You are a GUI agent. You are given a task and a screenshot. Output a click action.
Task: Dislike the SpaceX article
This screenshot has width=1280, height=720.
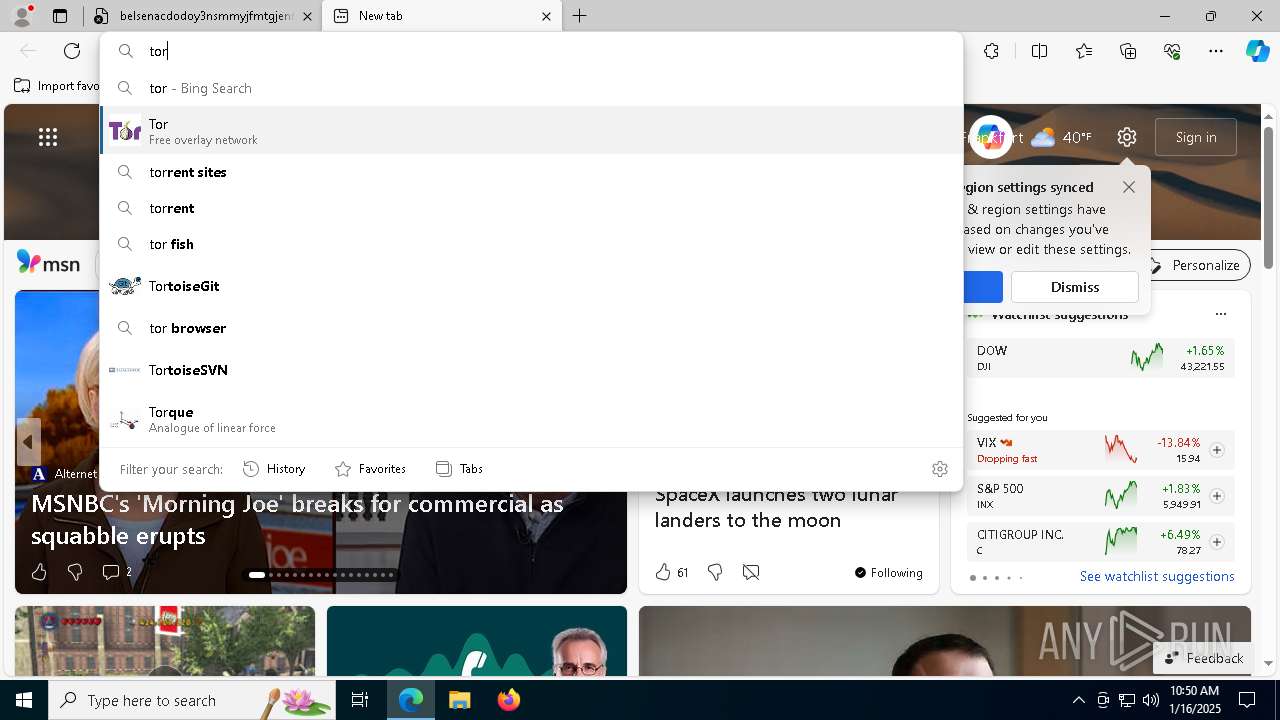(x=715, y=572)
